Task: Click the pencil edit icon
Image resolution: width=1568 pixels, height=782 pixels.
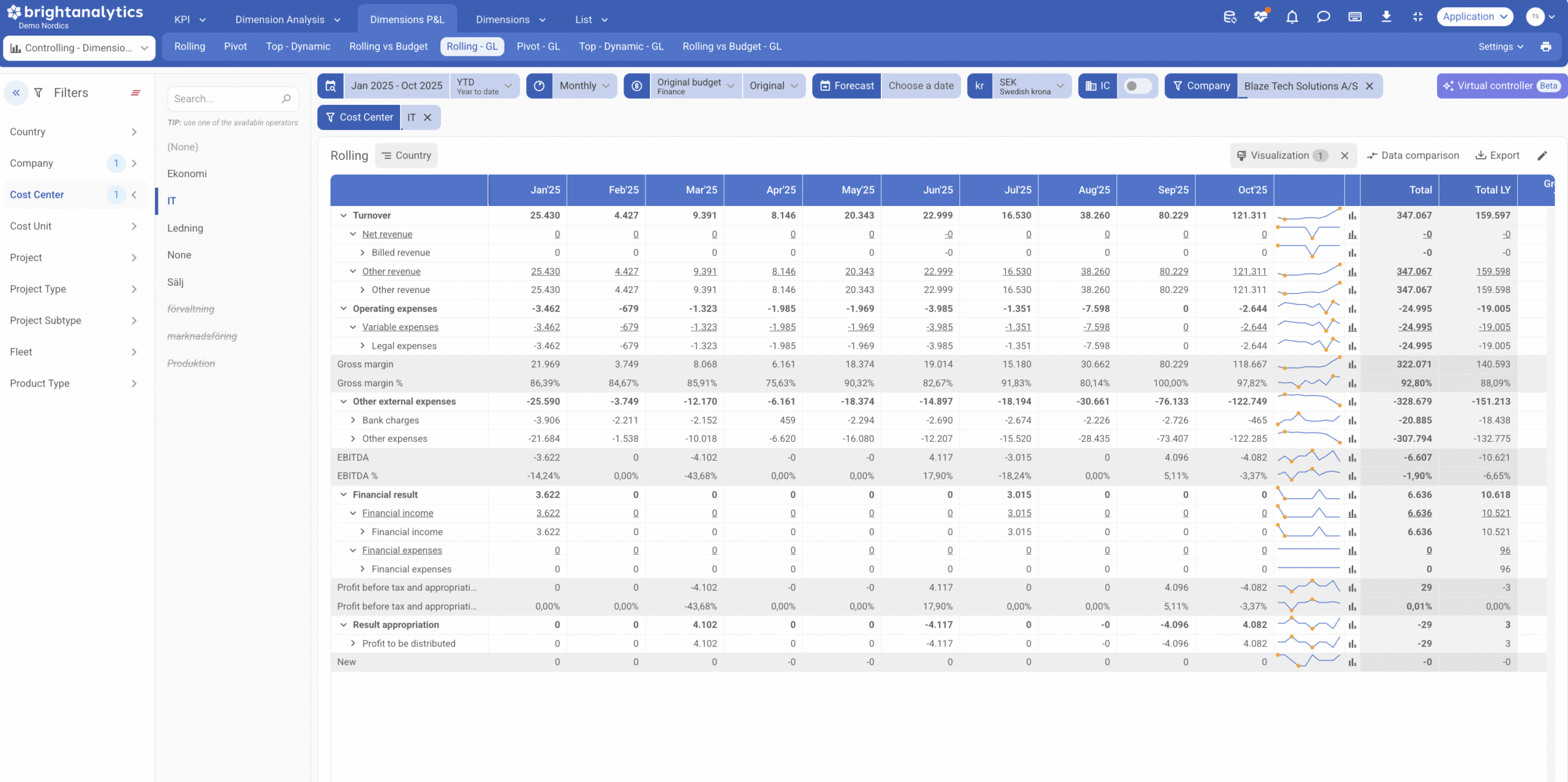Action: pyautogui.click(x=1542, y=156)
